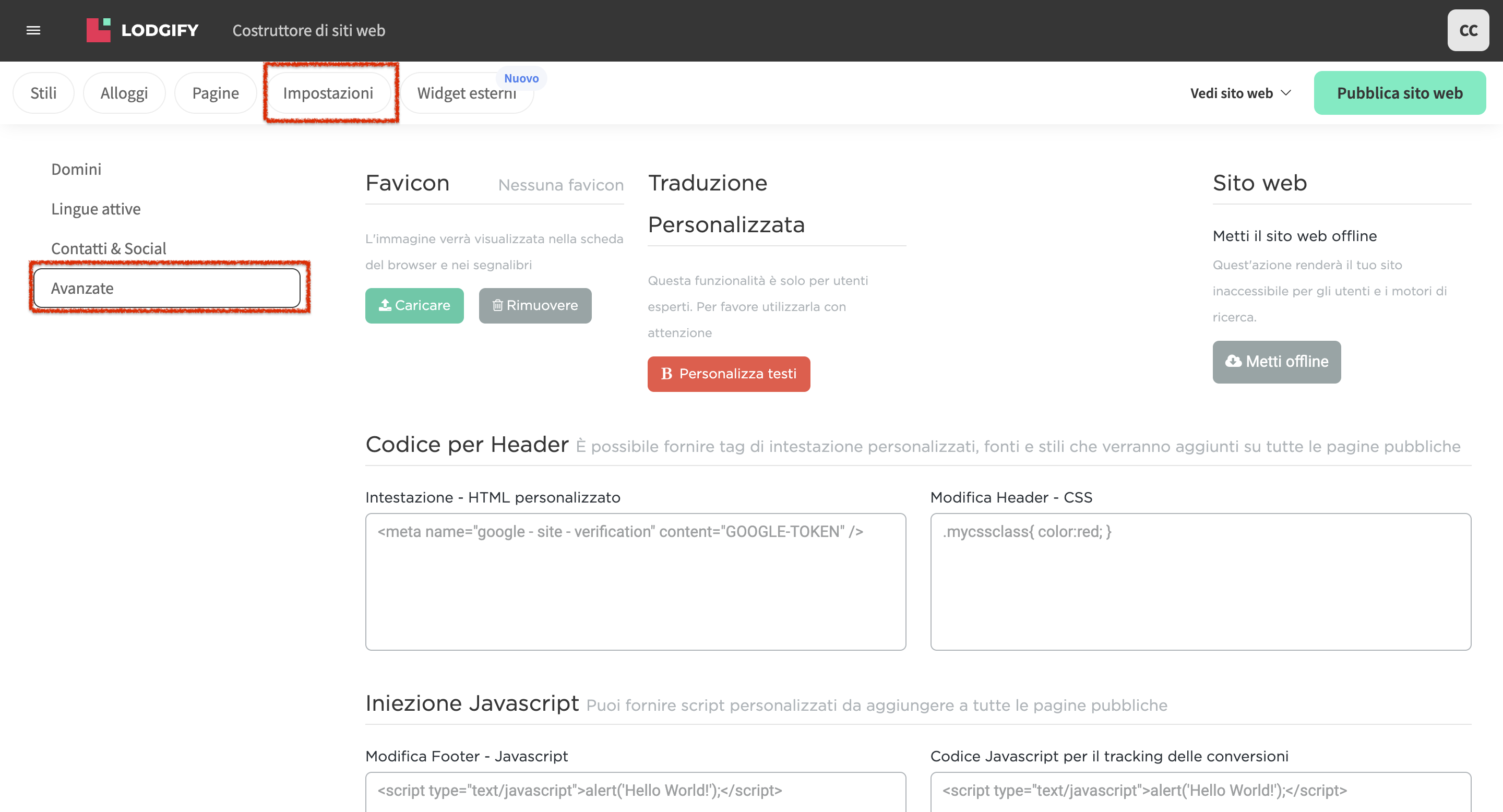Focus the Modifica Header CSS textarea
This screenshot has width=1503, height=812.
coord(1201,581)
